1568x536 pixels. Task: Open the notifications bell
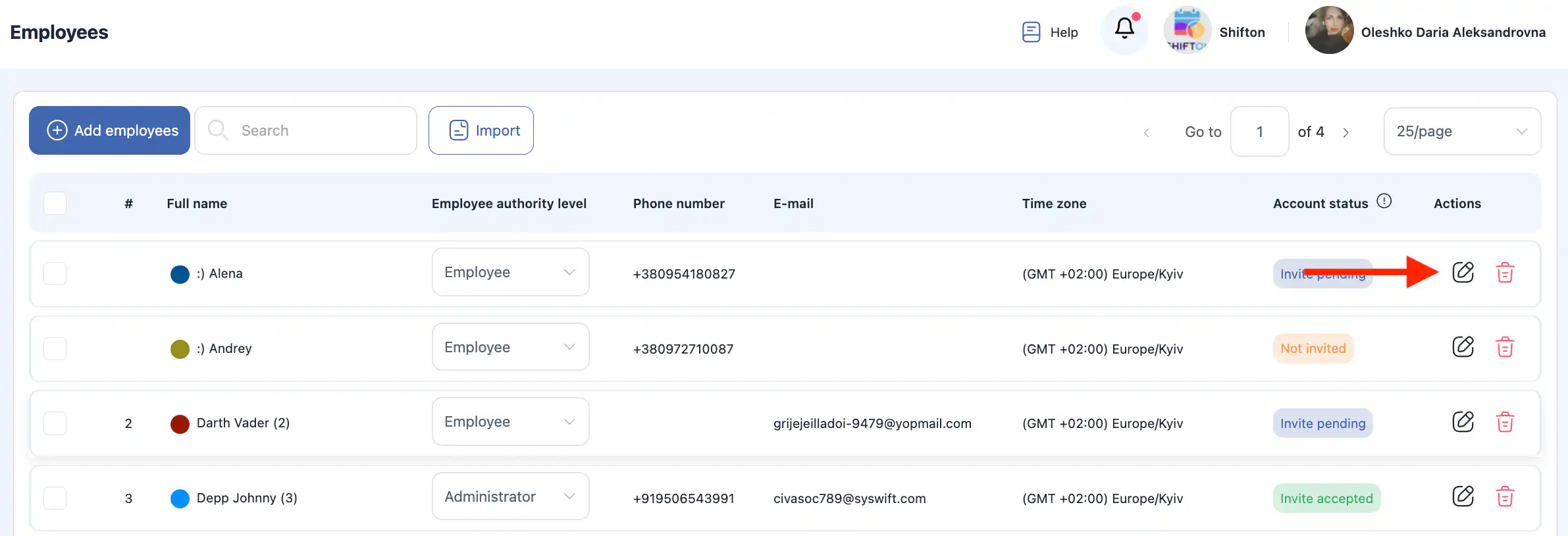click(x=1124, y=30)
